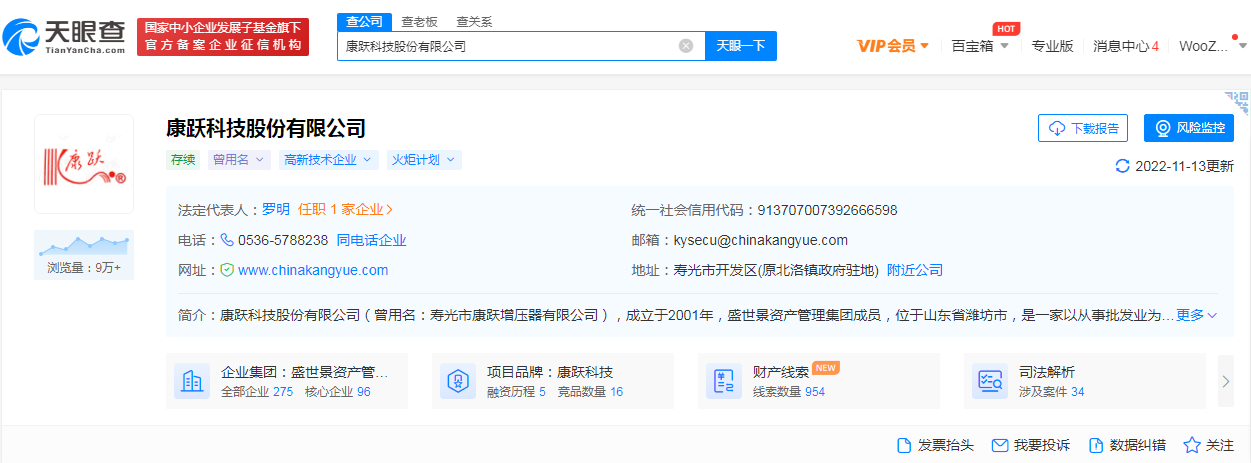Expand the 更多 company intro
This screenshot has width=1251, height=463.
[1196, 315]
